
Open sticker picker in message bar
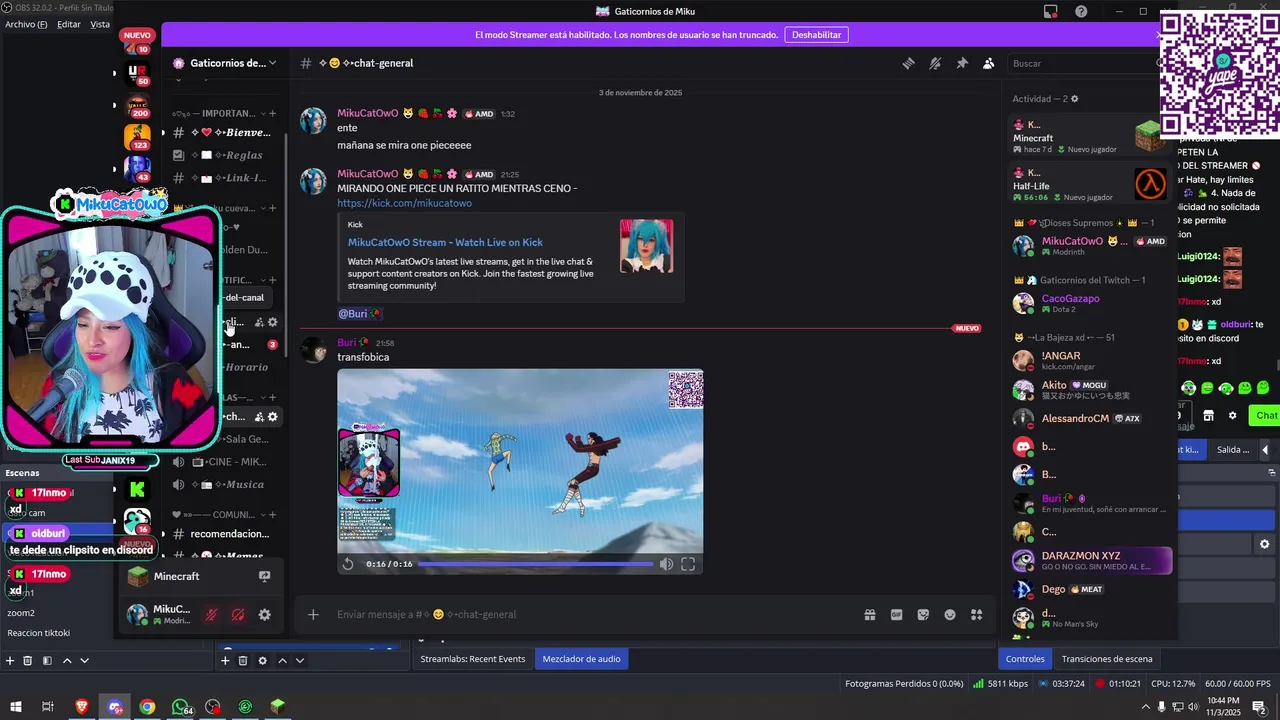(x=923, y=614)
